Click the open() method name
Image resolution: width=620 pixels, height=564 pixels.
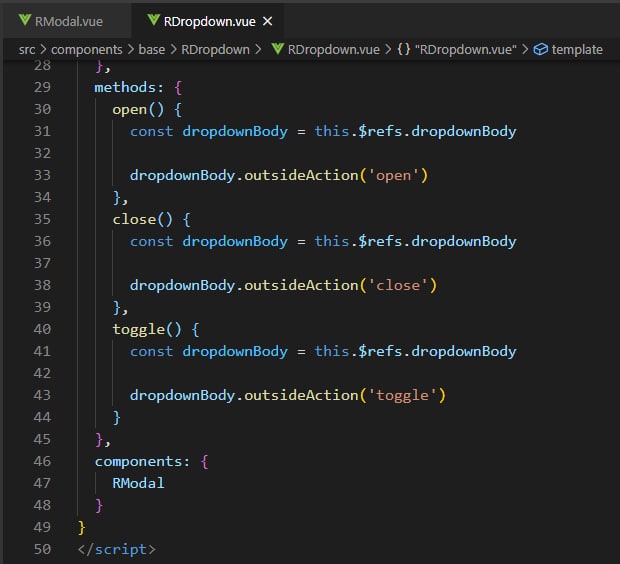tap(129, 110)
